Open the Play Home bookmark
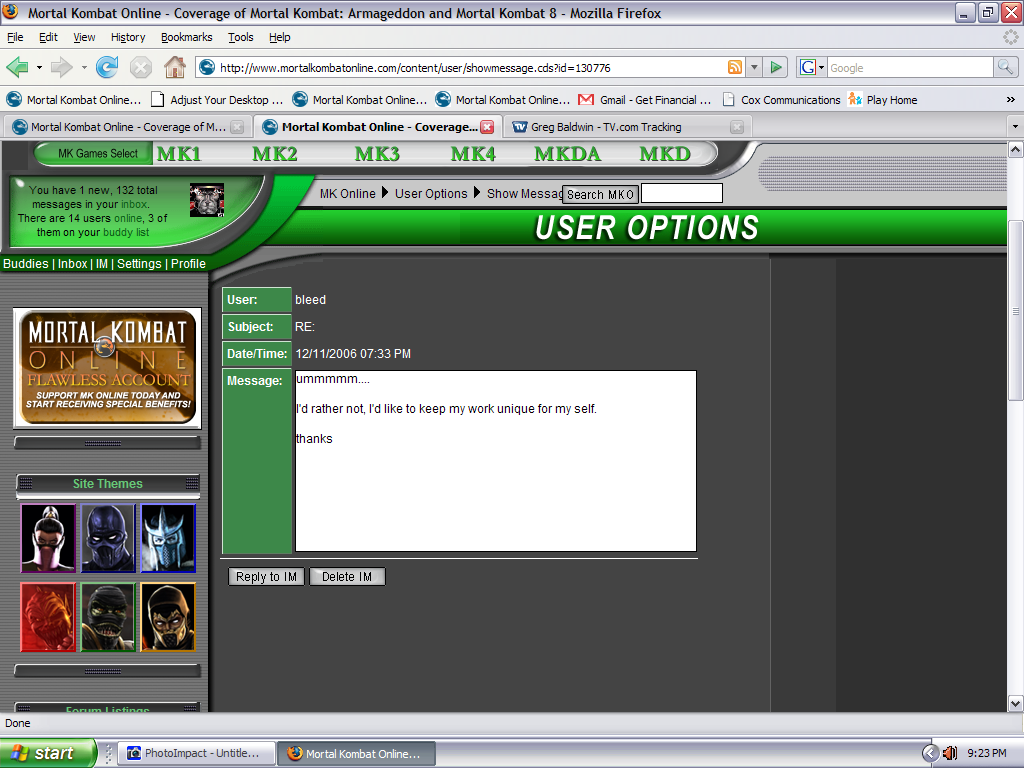The image size is (1024, 768). tap(882, 100)
